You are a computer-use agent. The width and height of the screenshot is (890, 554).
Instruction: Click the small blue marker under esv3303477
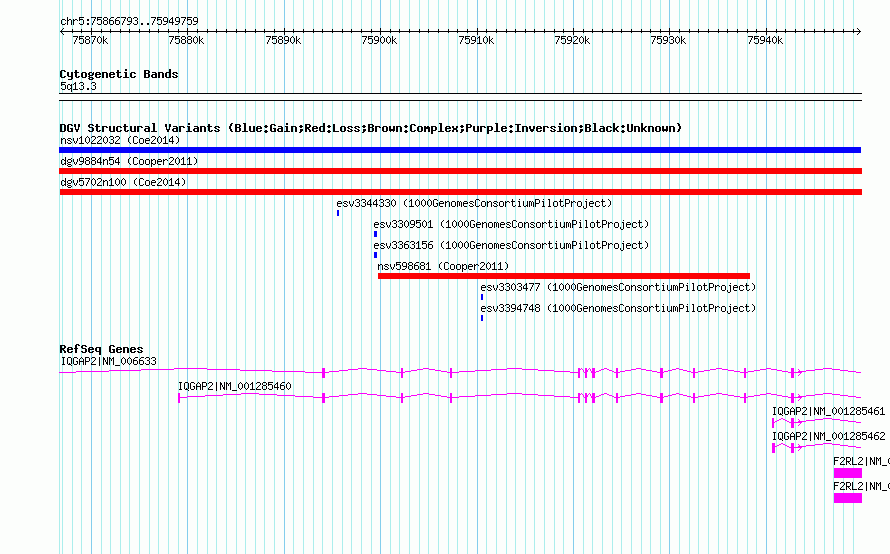(x=482, y=297)
